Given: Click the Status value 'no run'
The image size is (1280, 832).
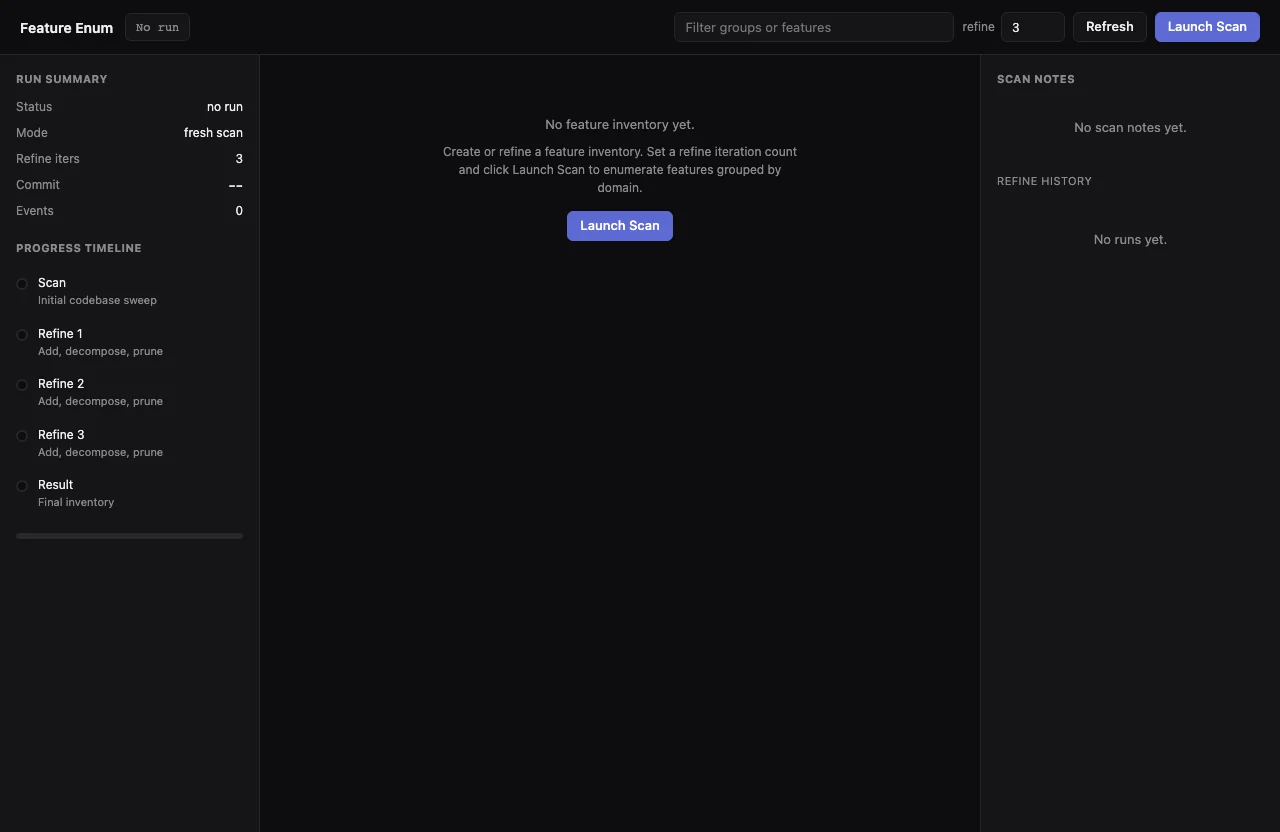Looking at the screenshot, I should (x=225, y=107).
